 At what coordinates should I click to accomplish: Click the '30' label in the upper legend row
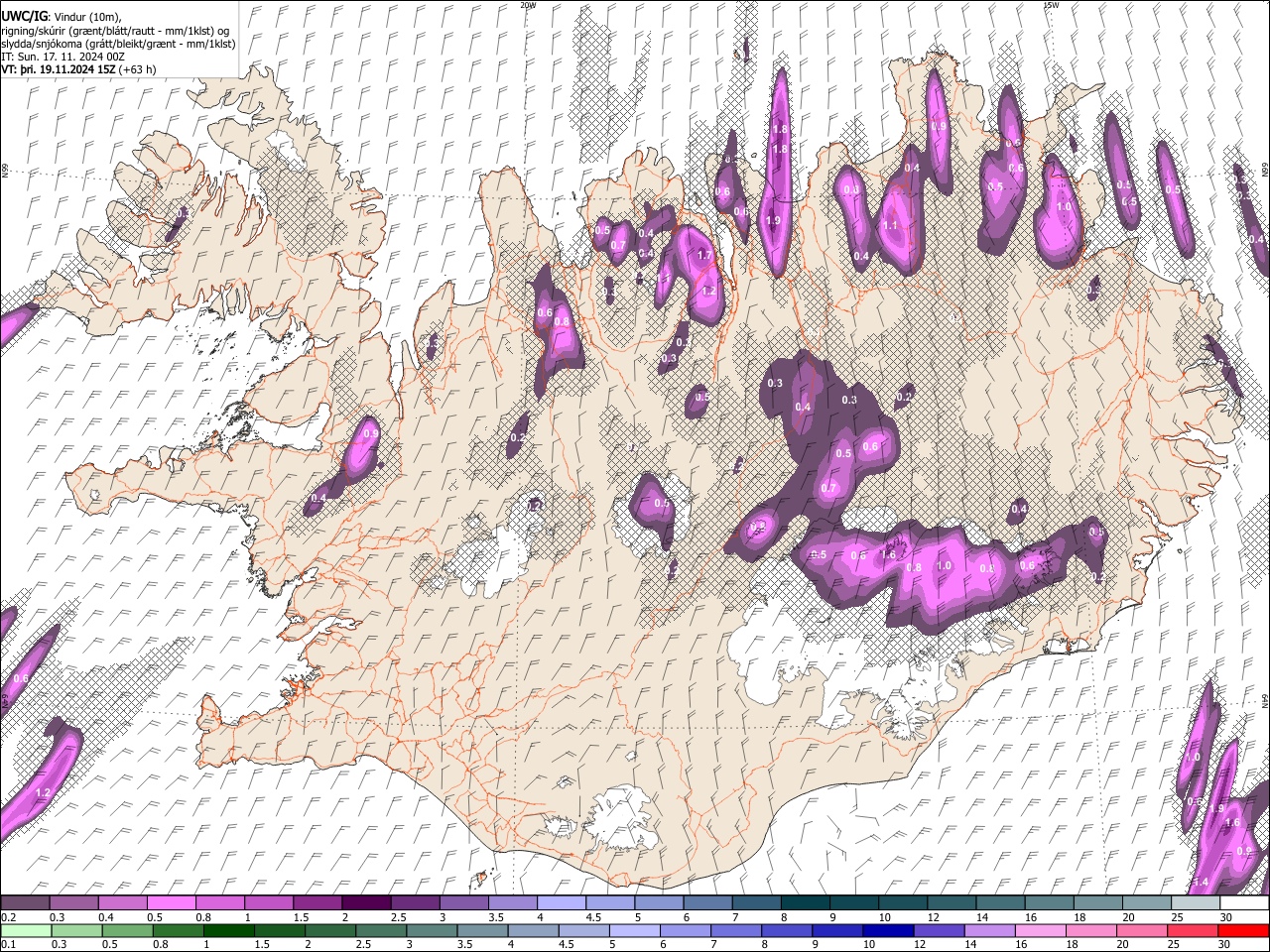pyautogui.click(x=1225, y=917)
